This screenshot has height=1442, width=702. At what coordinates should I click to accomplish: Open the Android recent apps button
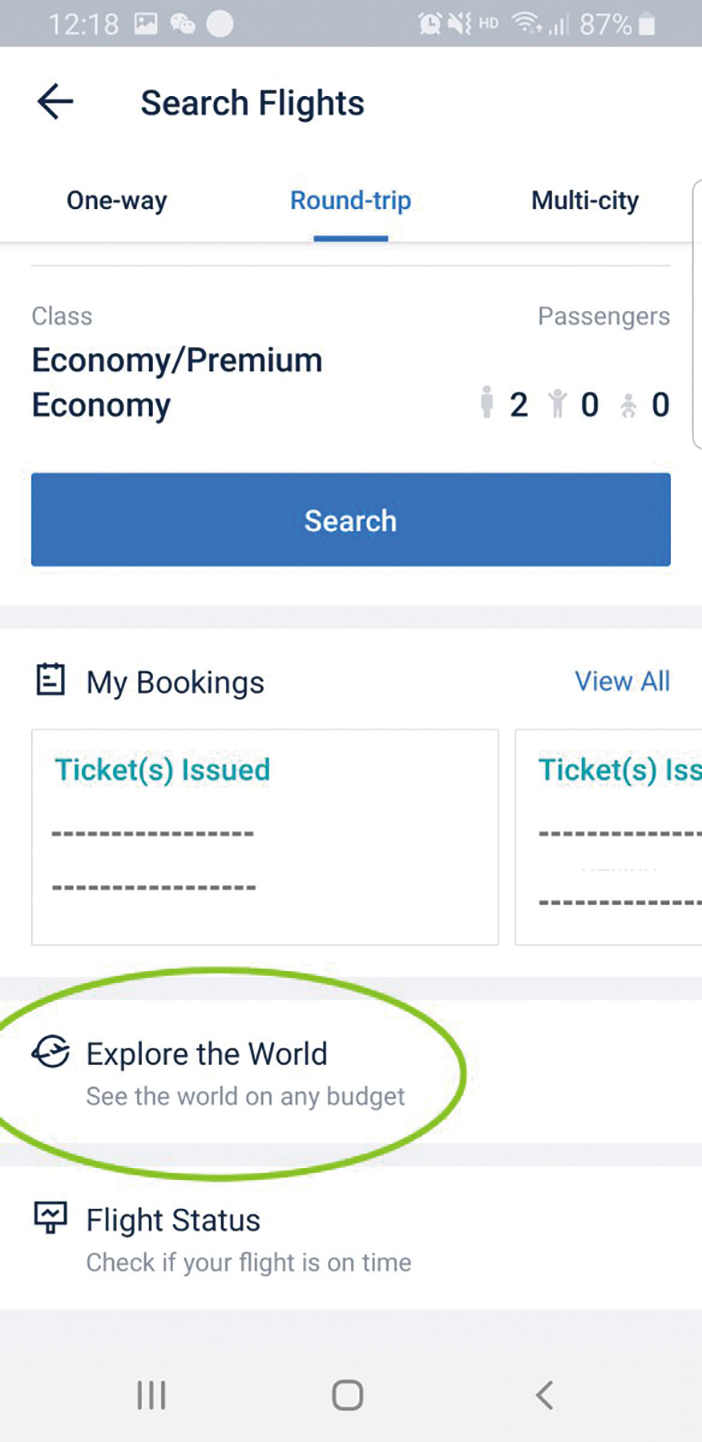tap(151, 1394)
